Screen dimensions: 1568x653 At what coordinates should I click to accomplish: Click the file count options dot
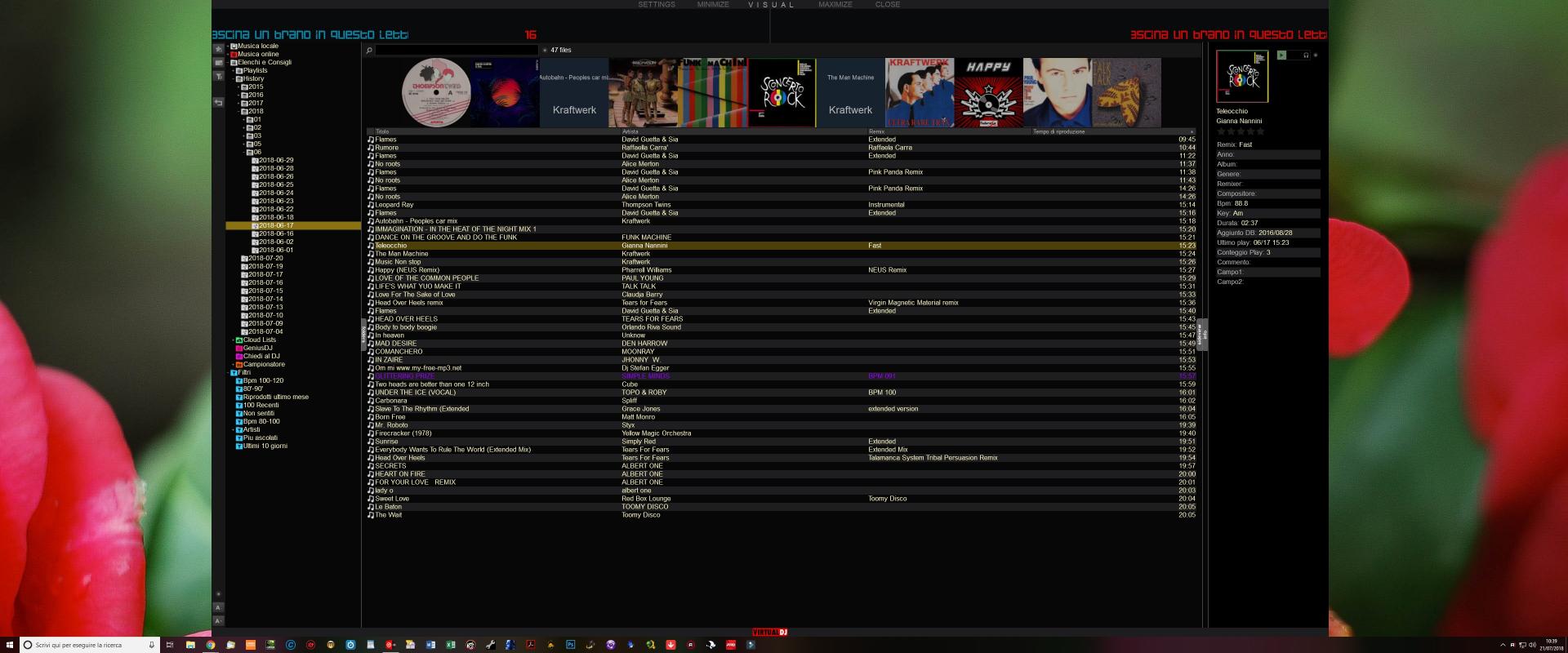click(x=545, y=50)
